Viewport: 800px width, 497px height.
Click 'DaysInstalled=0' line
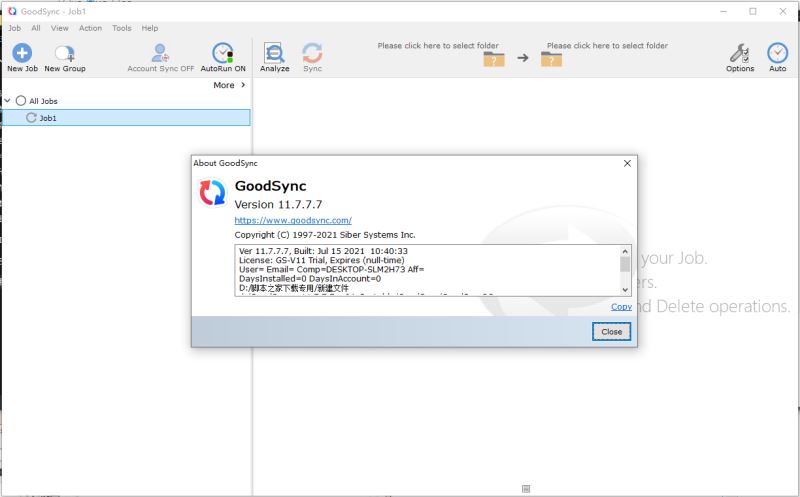(x=310, y=279)
